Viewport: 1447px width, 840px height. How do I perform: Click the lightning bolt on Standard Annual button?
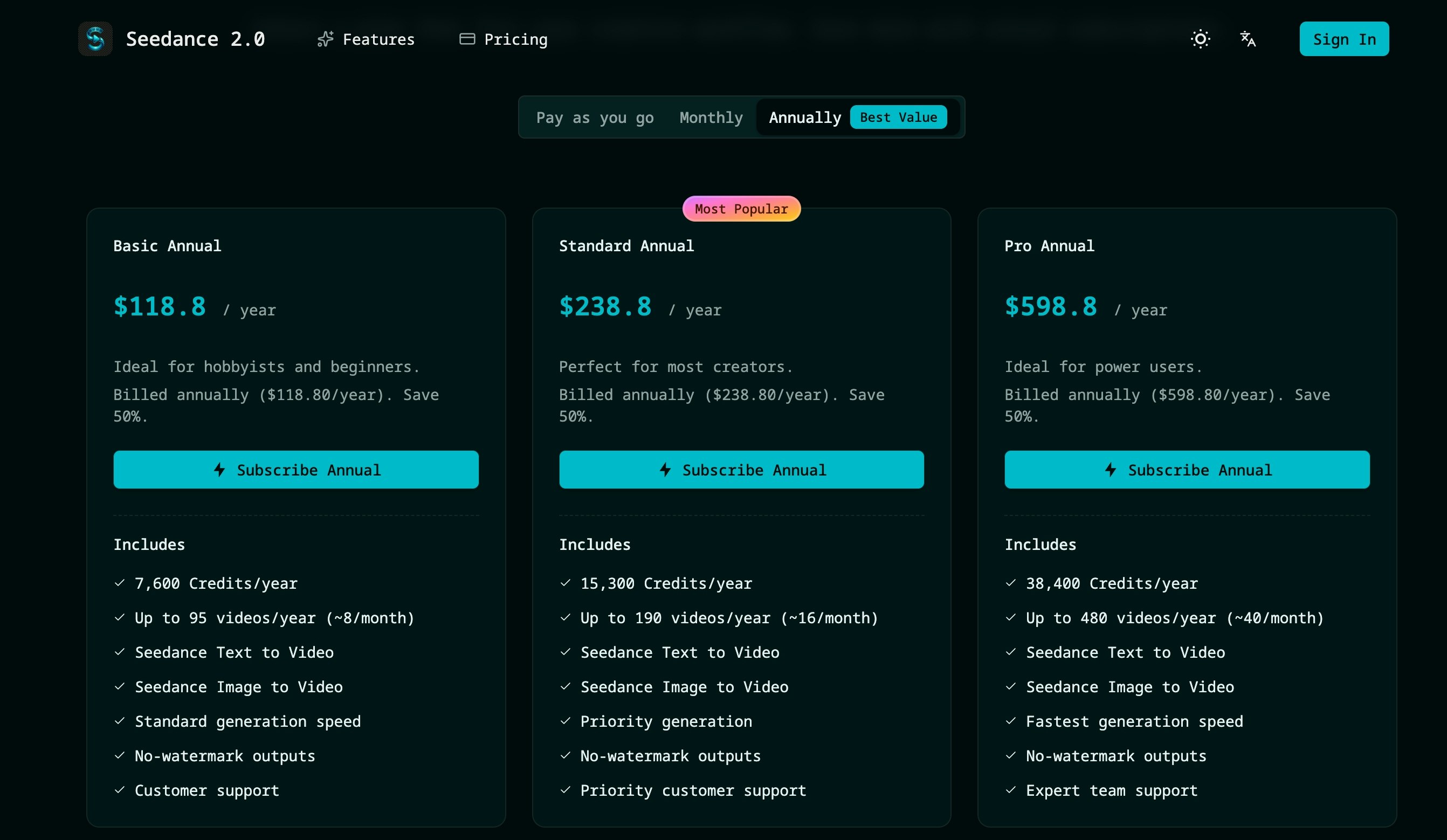point(665,470)
